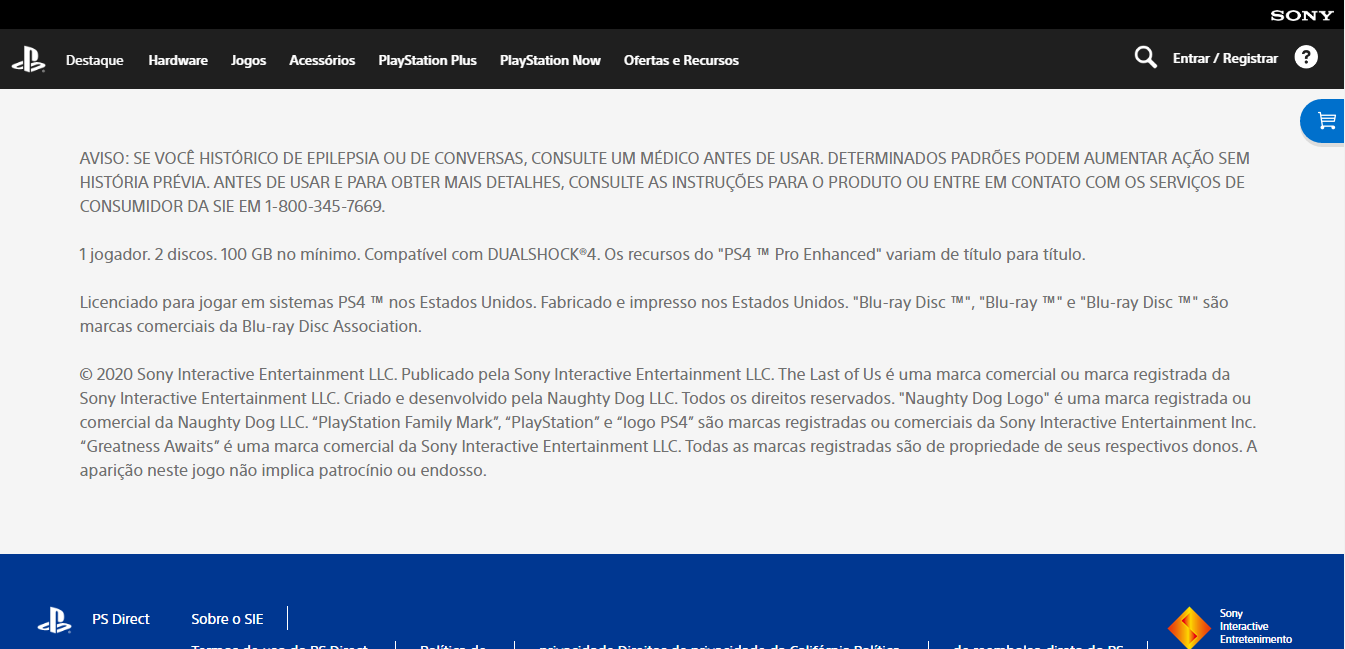Open the blue shopping cart button
The image size is (1345, 649).
(1324, 121)
